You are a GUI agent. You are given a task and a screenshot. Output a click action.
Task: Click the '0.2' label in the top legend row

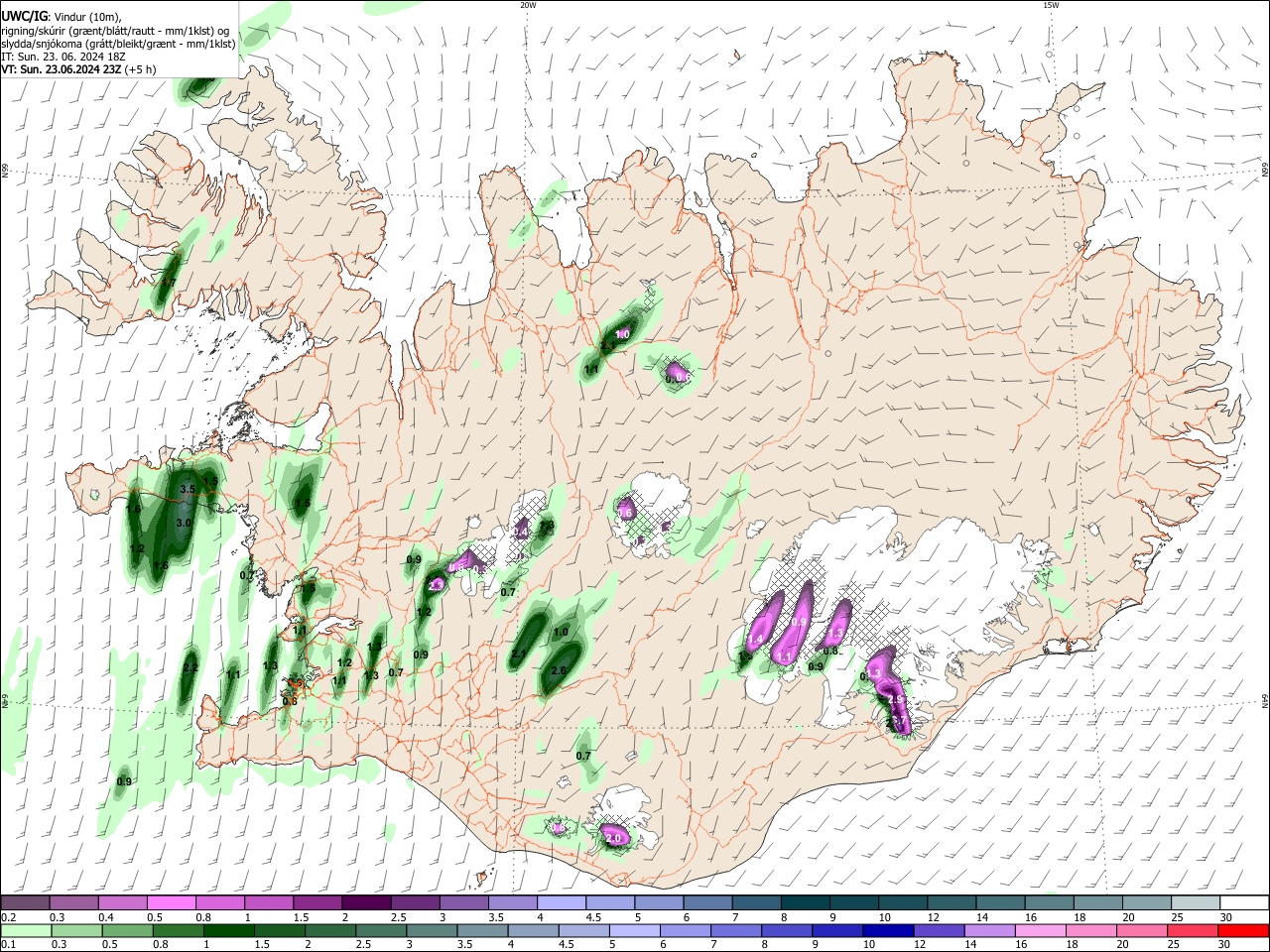[x=8, y=918]
